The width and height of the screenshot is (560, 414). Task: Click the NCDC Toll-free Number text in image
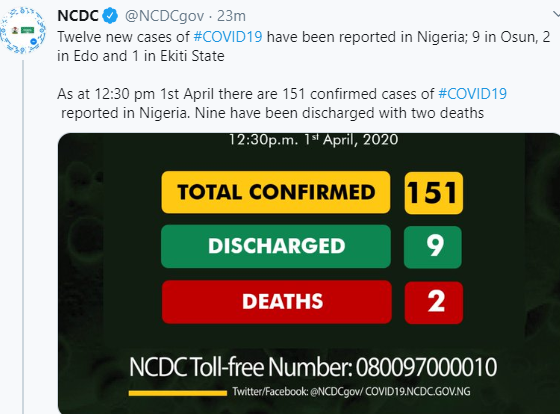click(x=313, y=367)
